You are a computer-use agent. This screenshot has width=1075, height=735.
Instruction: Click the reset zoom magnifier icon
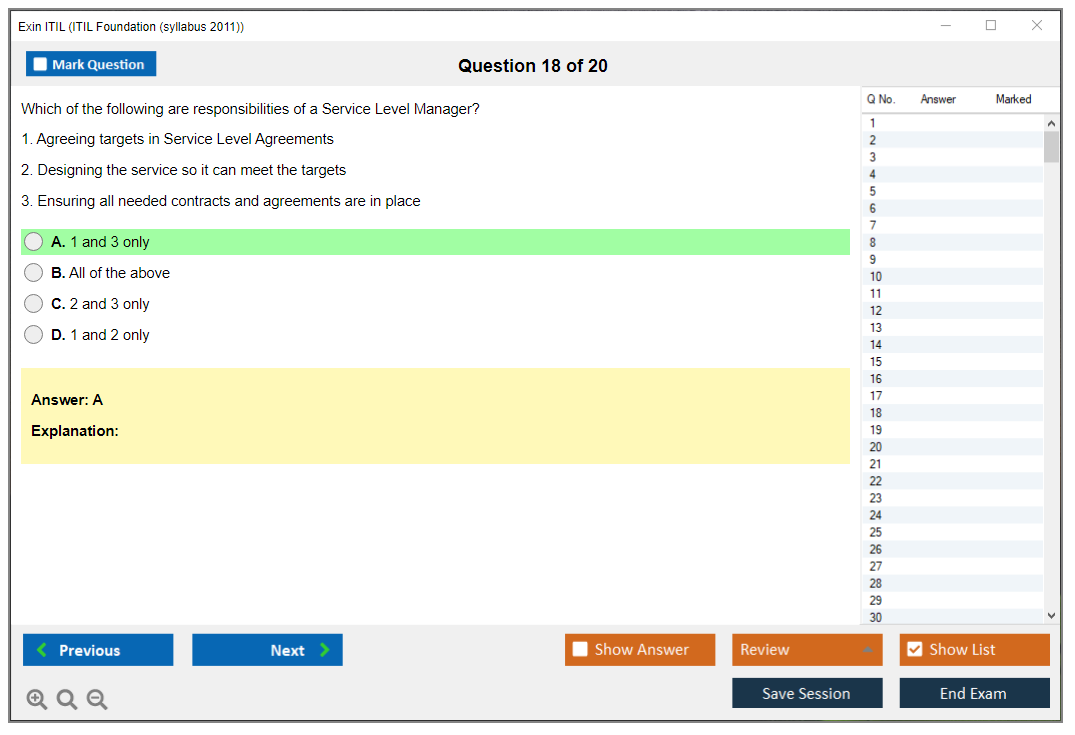point(67,700)
